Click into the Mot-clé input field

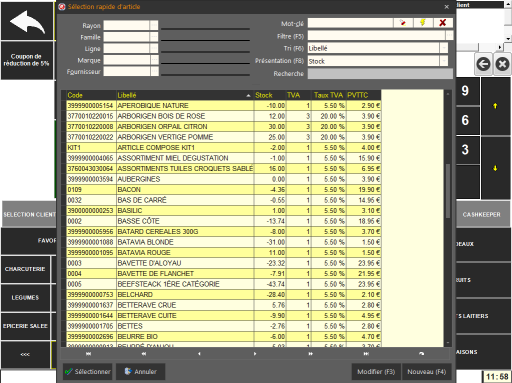tap(350, 23)
